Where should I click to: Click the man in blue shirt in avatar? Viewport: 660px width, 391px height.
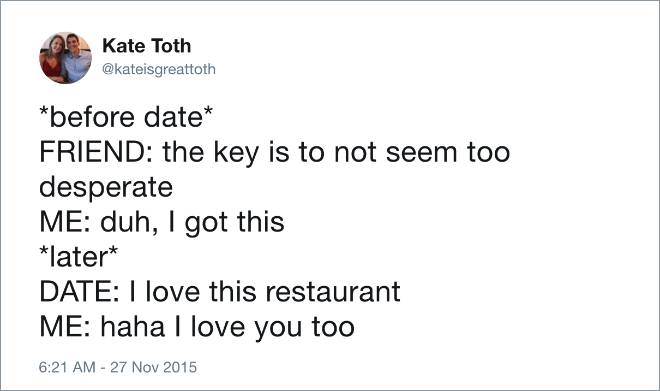[x=77, y=58]
